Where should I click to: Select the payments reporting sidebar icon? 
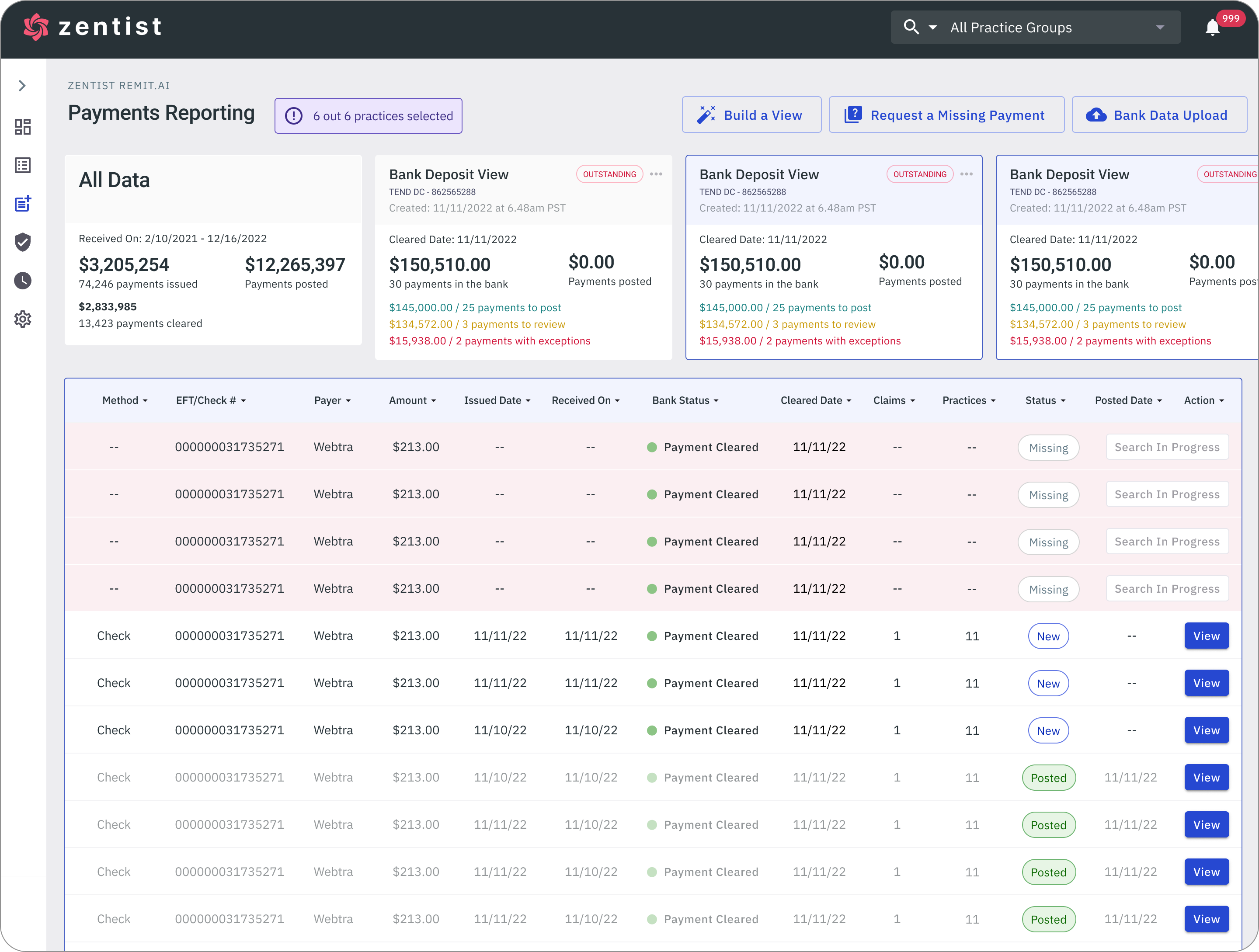click(x=23, y=204)
